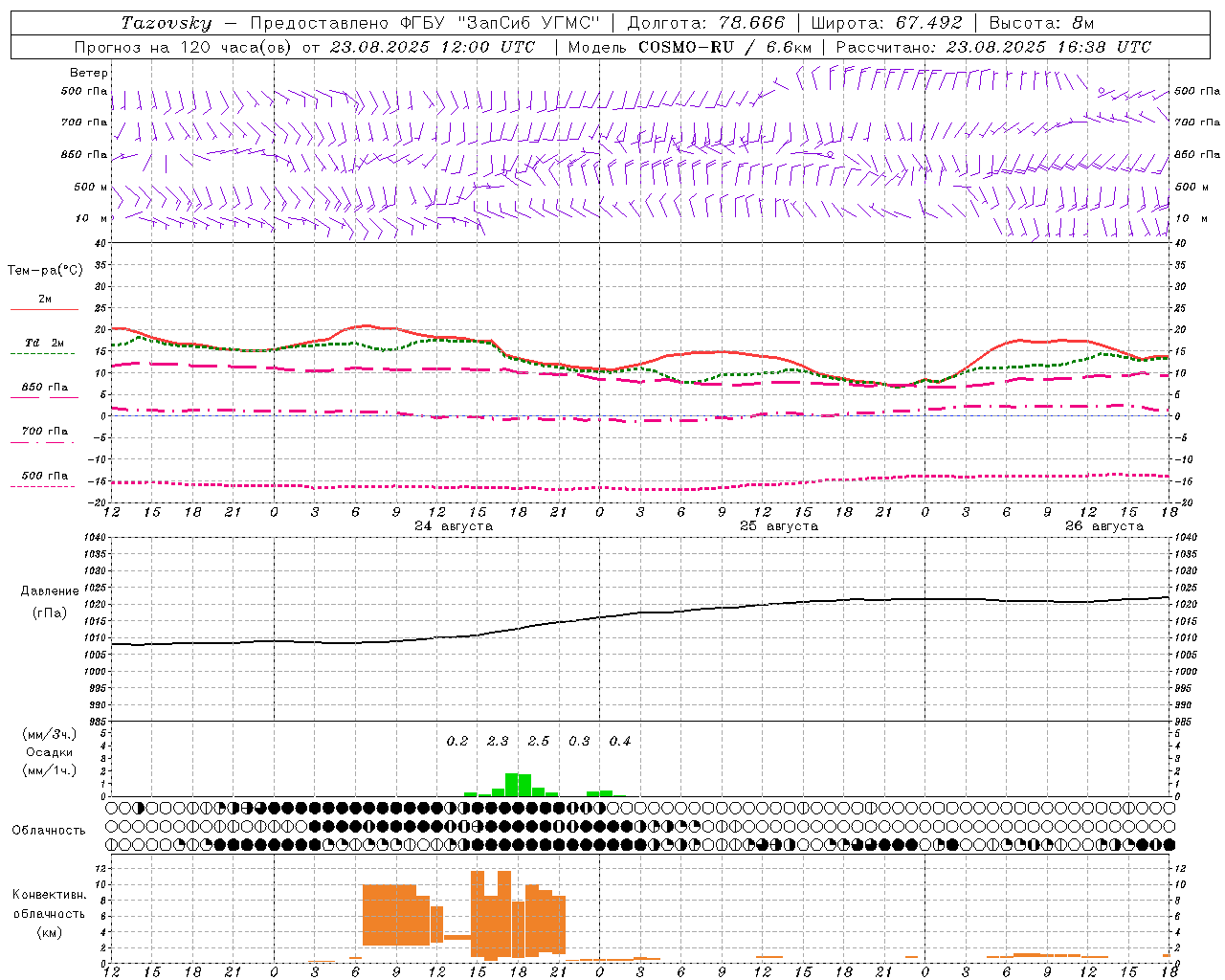
Task: Click the 'Конвективн.' convective cloud label
Action: point(50,895)
